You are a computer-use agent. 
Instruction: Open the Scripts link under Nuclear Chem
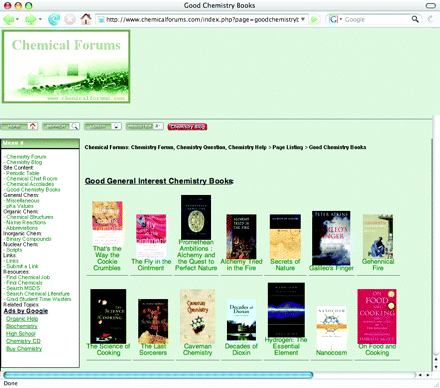(x=14, y=250)
